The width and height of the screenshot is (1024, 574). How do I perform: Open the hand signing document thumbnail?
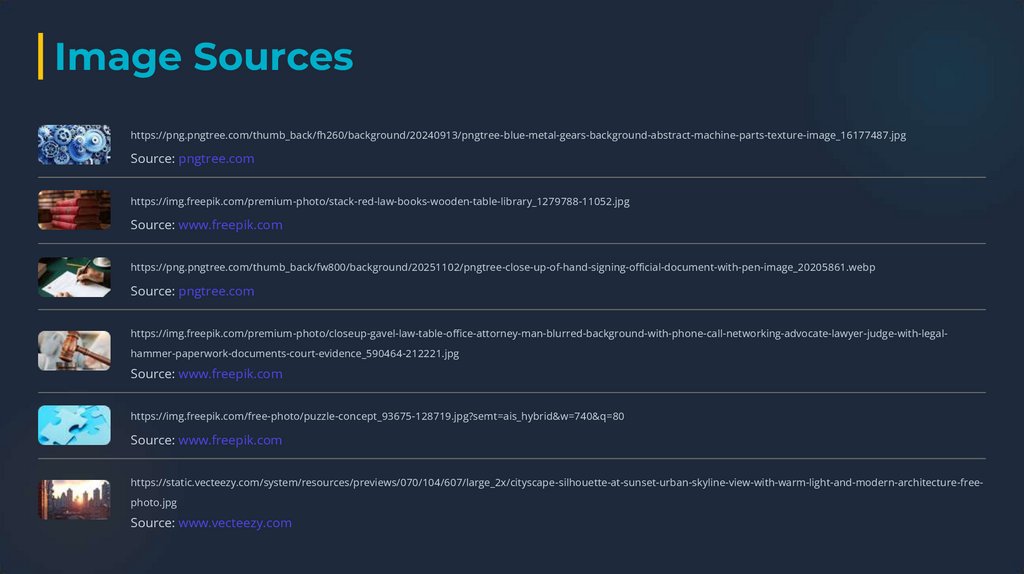[x=74, y=277]
